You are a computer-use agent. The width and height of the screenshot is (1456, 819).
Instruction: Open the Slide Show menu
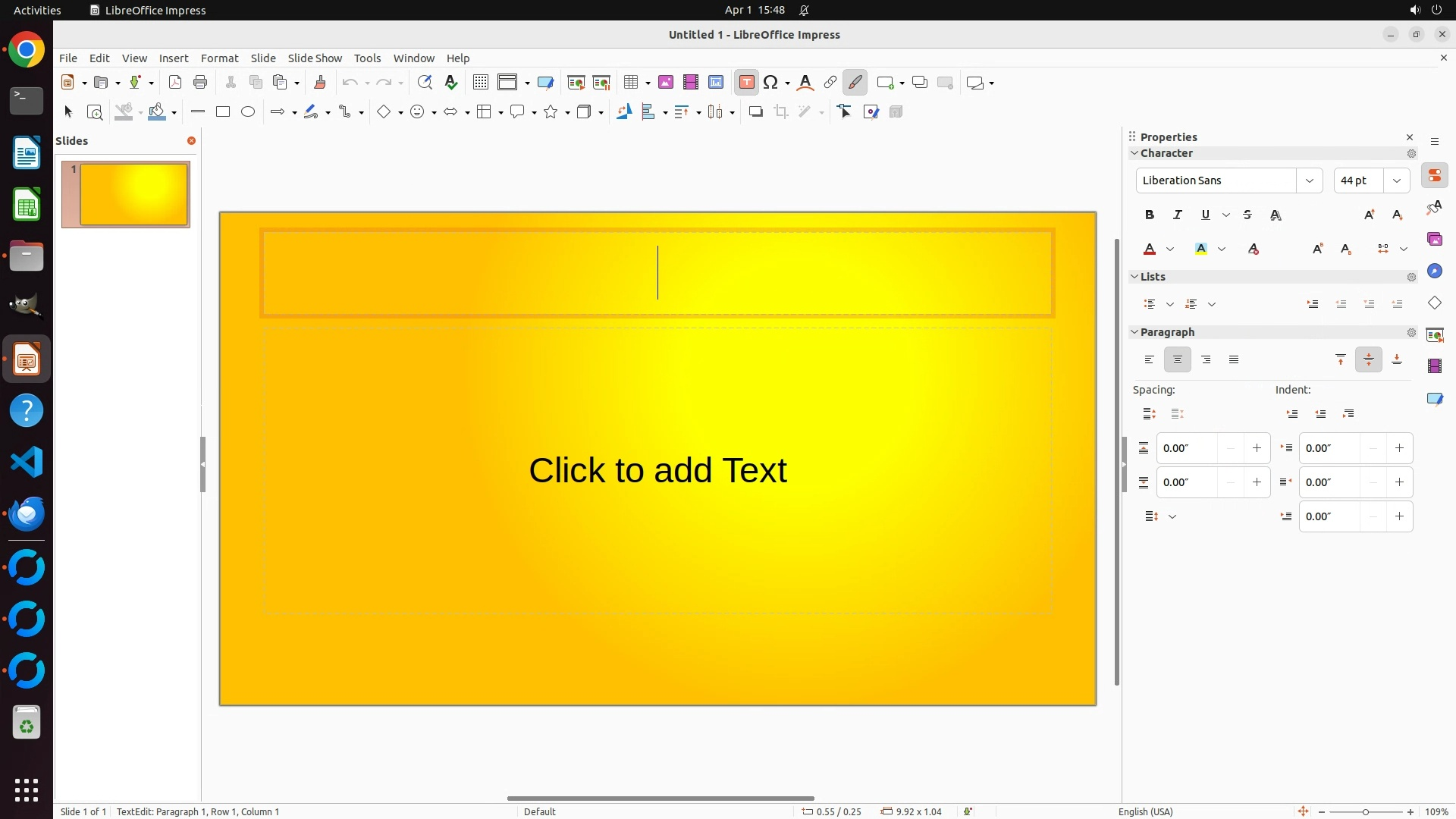315,58
